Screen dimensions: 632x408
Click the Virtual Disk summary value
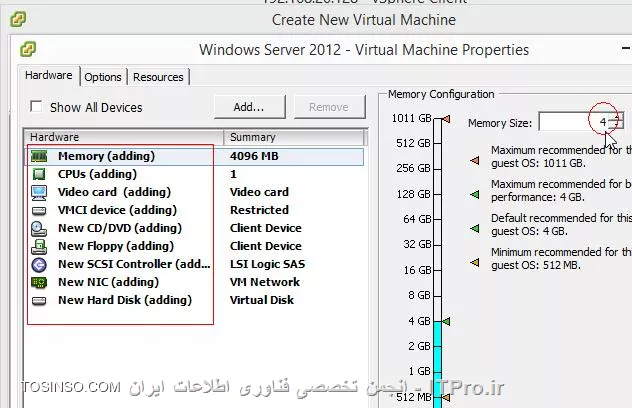click(x=262, y=300)
